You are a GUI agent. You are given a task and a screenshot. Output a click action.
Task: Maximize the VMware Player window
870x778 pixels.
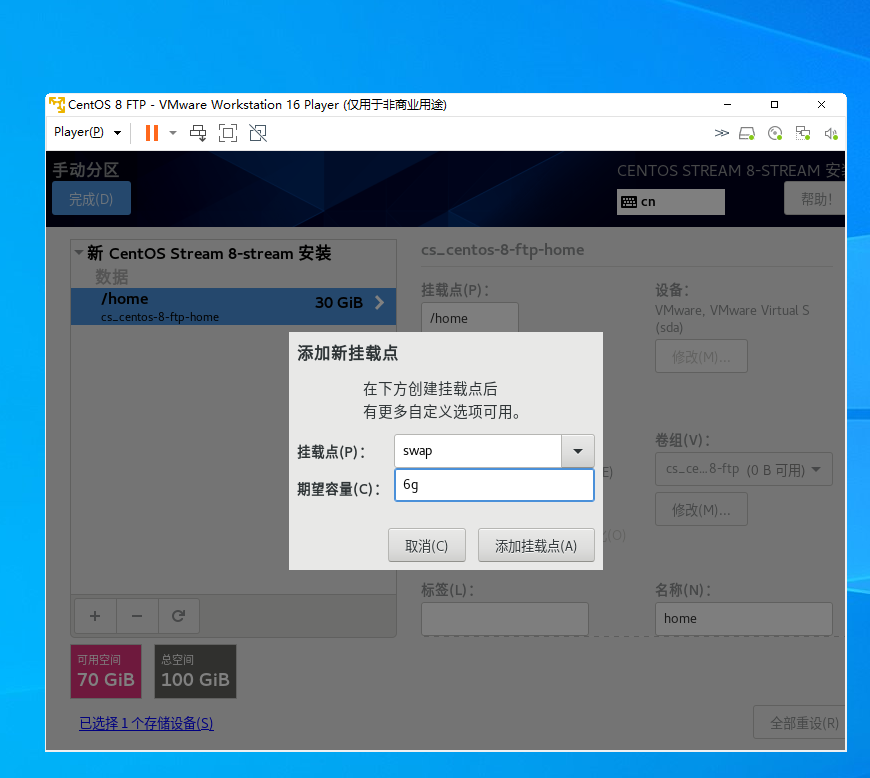tap(775, 104)
